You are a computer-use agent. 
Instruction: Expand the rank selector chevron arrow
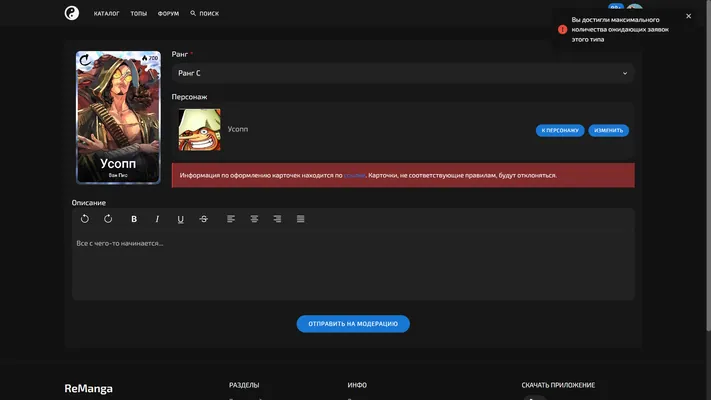tap(625, 73)
